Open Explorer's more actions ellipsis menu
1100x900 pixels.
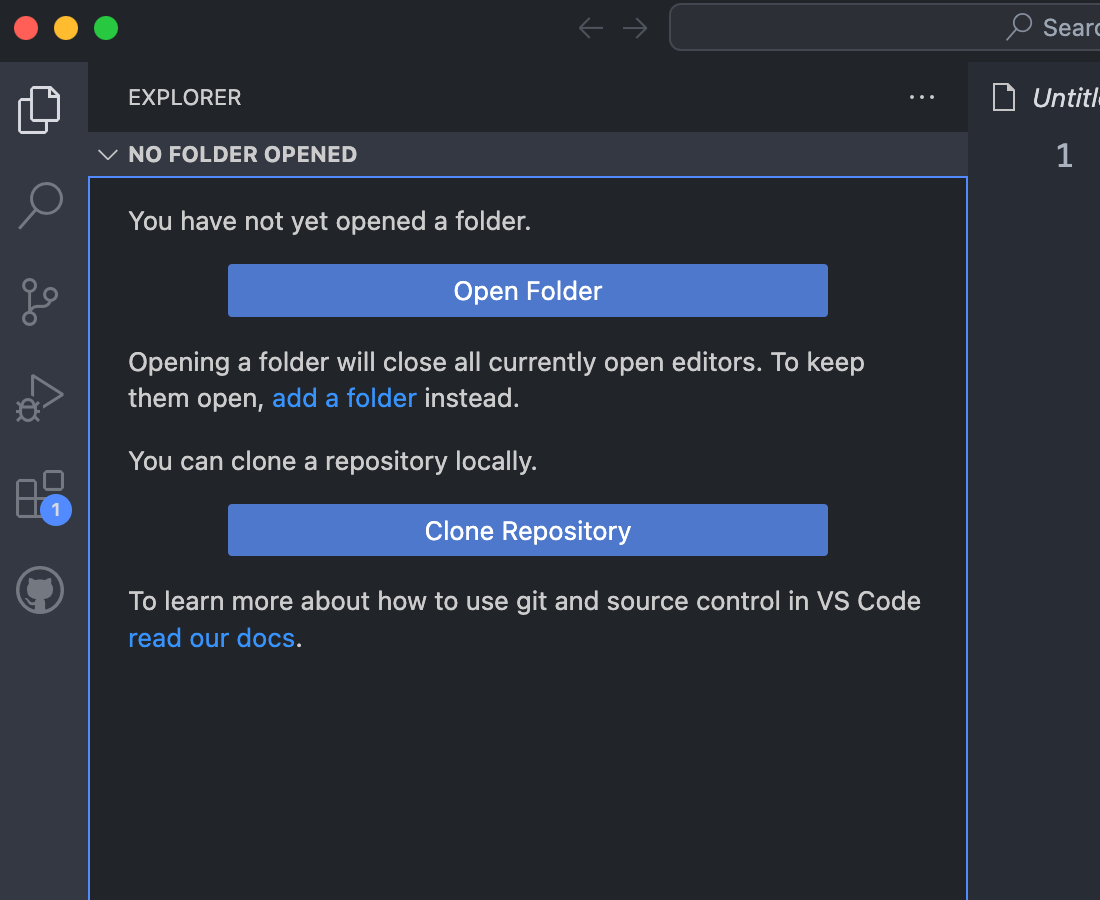(921, 97)
